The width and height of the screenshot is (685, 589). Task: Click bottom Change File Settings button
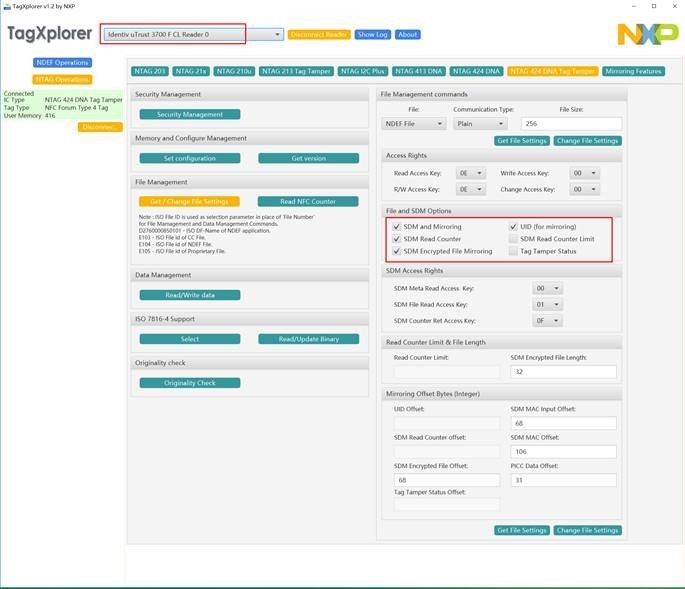pyautogui.click(x=588, y=530)
